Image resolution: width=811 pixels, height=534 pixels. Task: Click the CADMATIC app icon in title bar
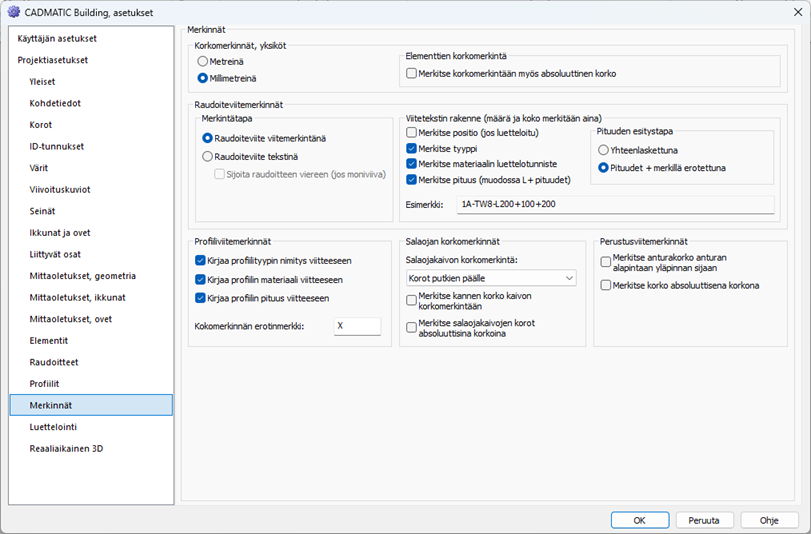(13, 11)
